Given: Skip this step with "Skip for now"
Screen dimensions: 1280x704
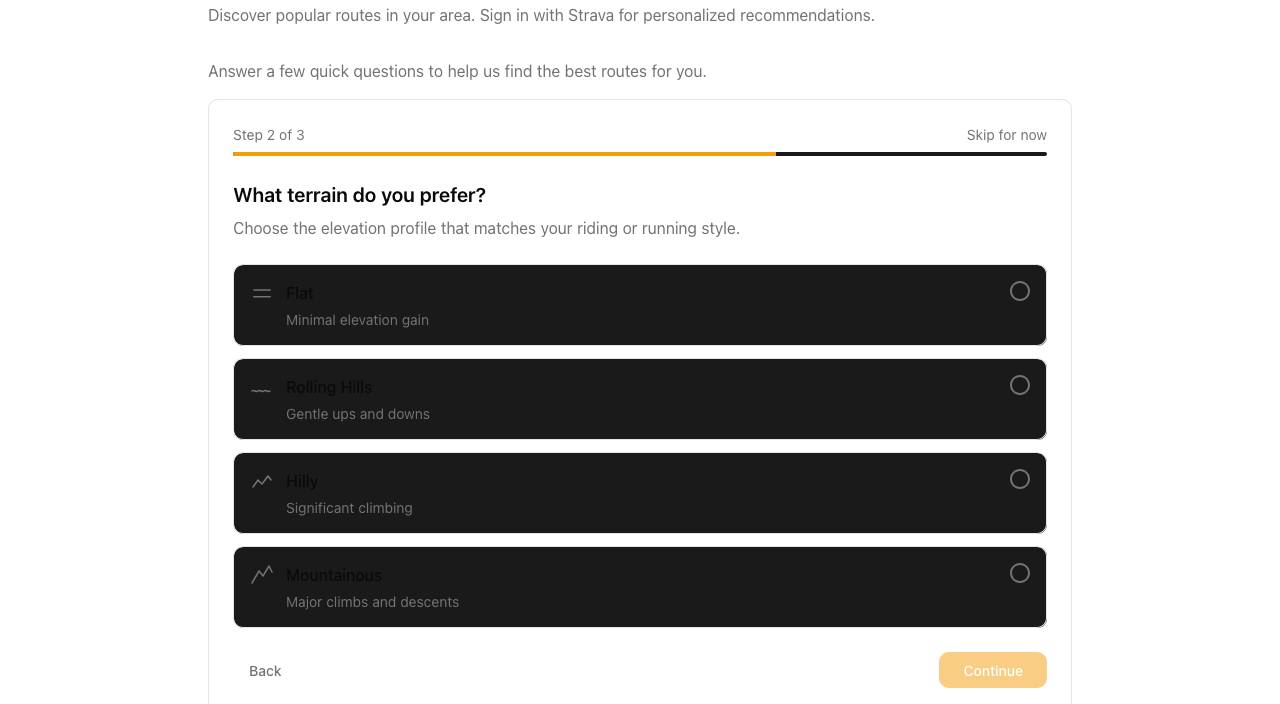Looking at the screenshot, I should click(x=1006, y=135).
